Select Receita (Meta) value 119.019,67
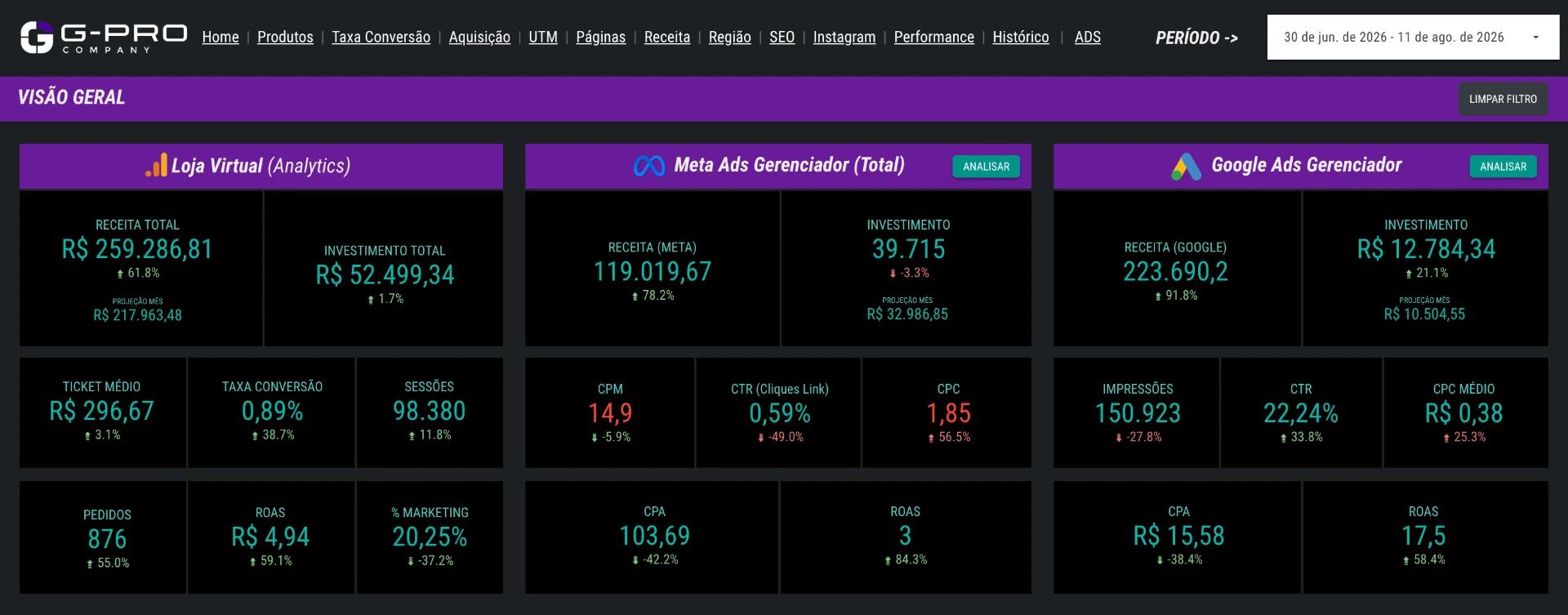1568x615 pixels. [653, 272]
